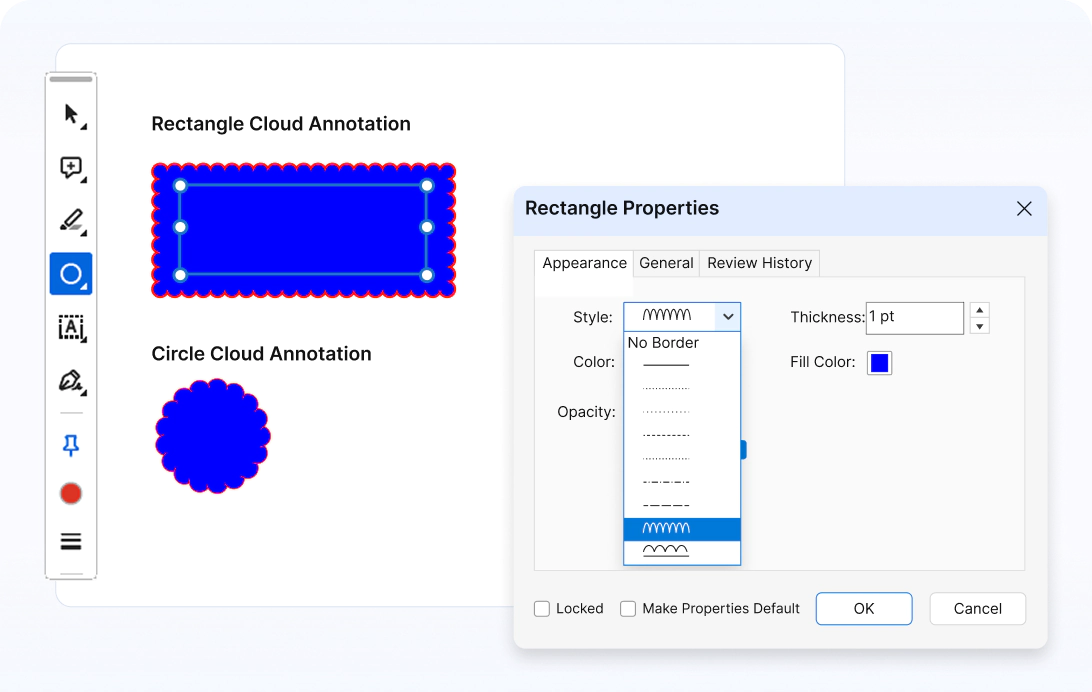Activate the circle shape annotation tool
This screenshot has width=1092, height=692.
[x=71, y=274]
